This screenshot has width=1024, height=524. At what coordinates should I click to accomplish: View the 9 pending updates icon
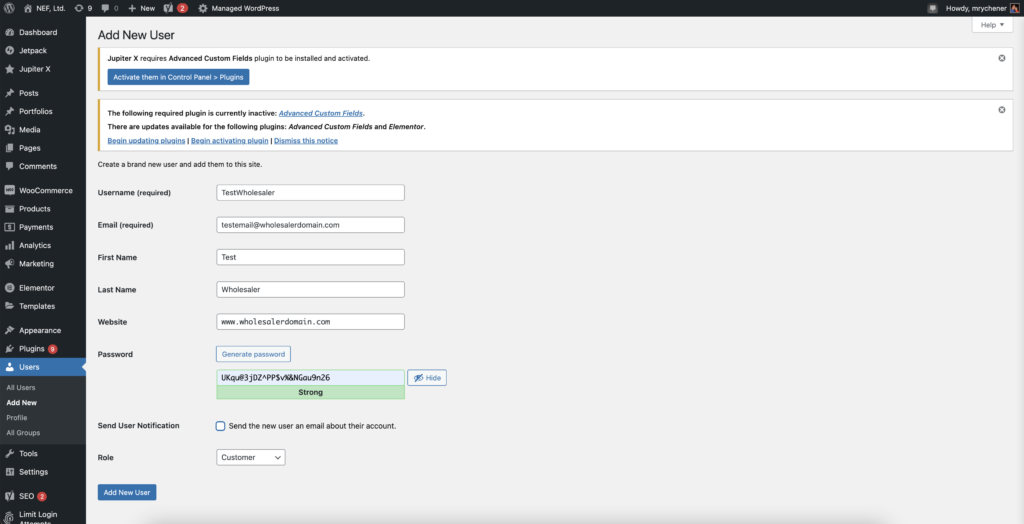pos(83,8)
